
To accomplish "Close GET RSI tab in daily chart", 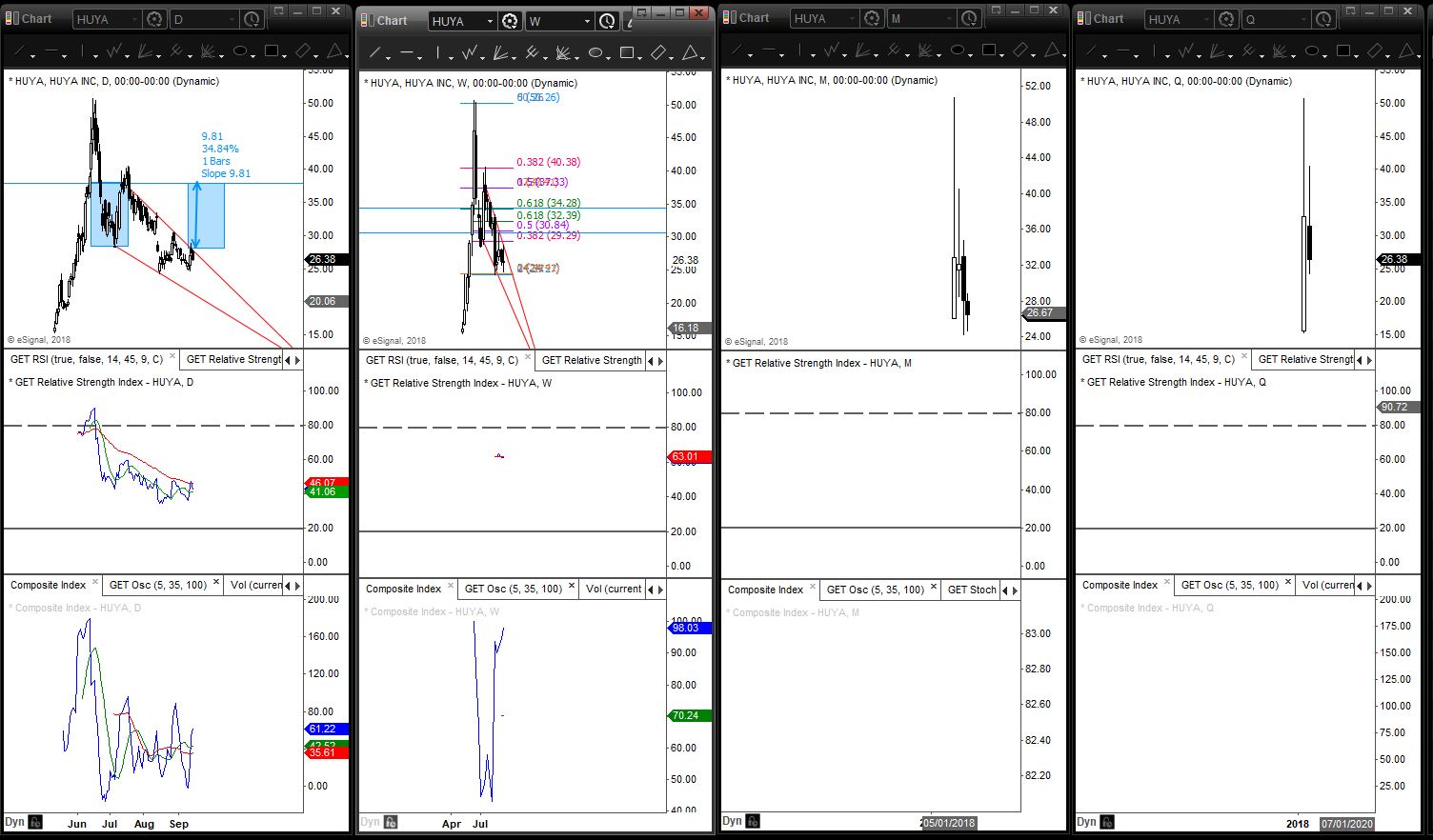I will (172, 357).
